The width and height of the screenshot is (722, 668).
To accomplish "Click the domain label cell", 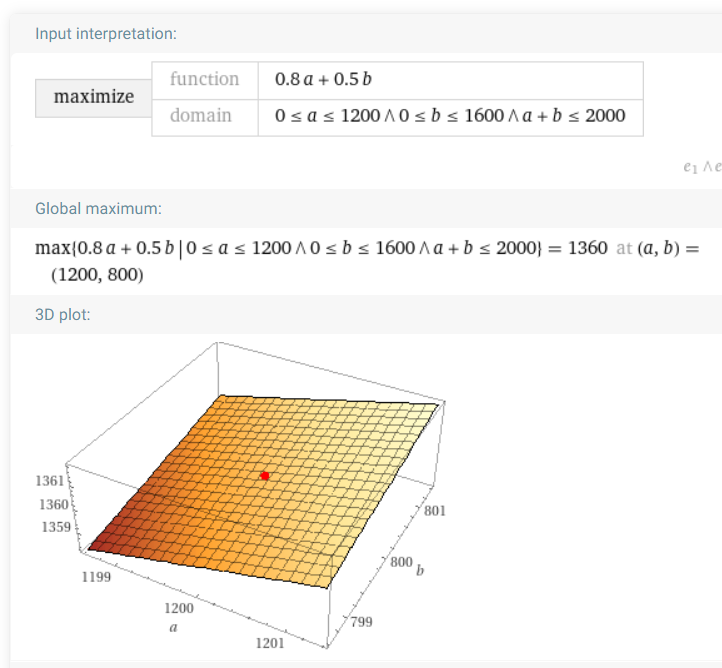I will pos(205,117).
